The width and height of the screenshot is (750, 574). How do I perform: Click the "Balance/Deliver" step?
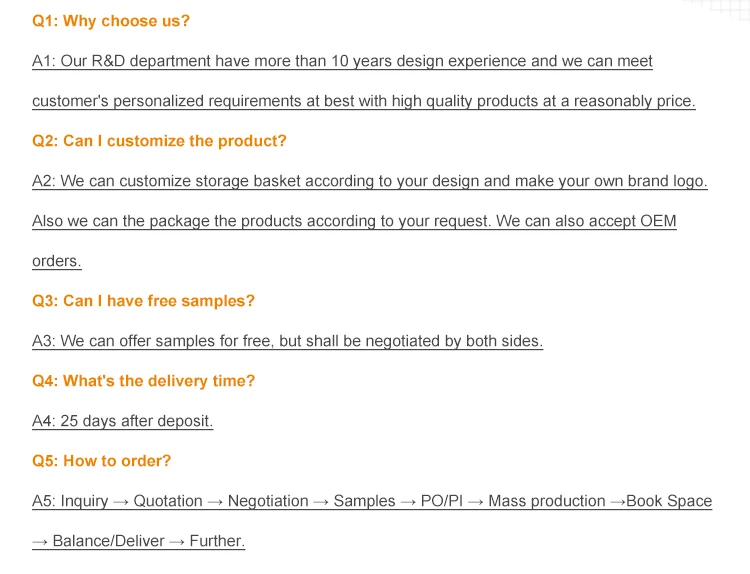[x=108, y=541]
